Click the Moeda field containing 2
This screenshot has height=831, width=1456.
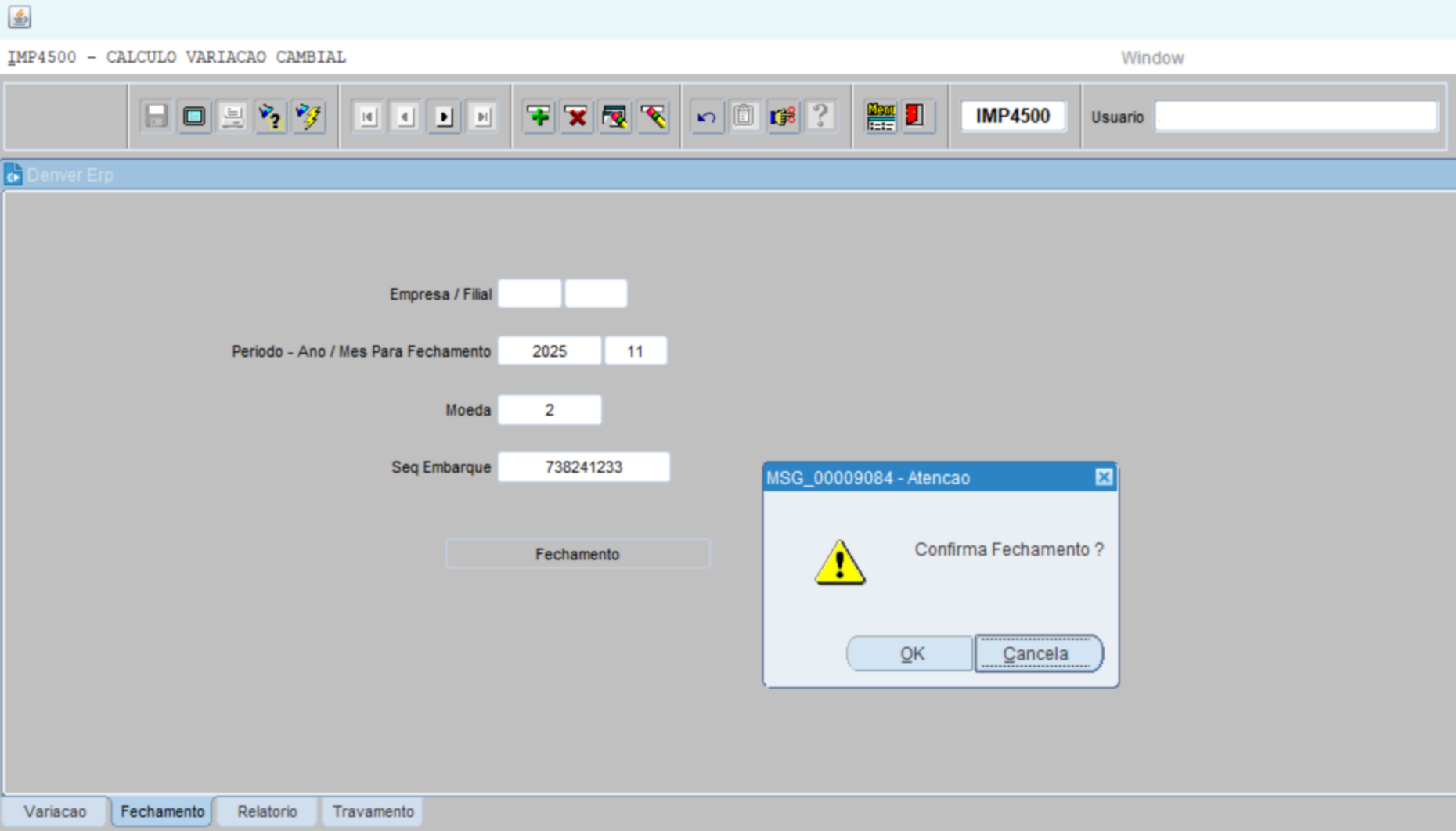click(550, 410)
